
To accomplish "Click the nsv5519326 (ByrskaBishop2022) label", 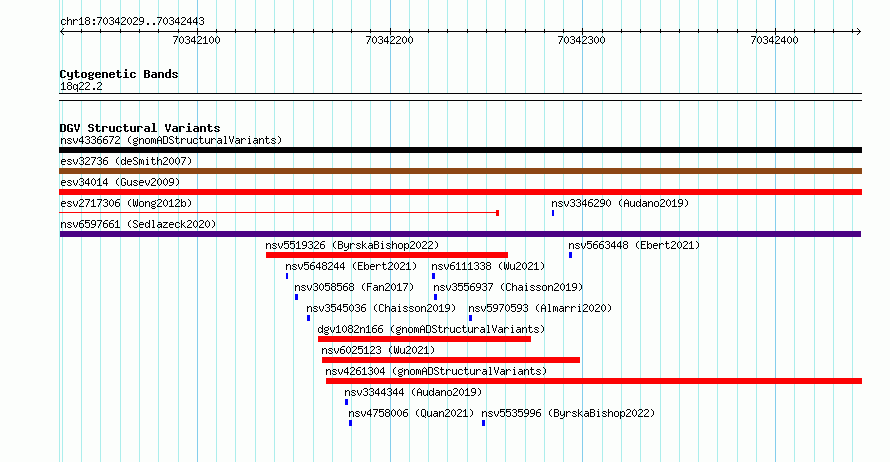I will click(352, 245).
